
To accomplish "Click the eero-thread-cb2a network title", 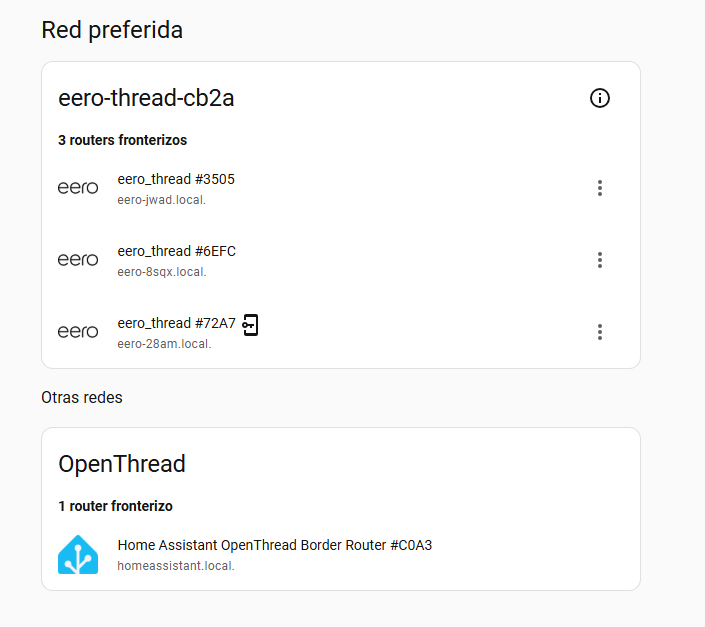I will [146, 98].
